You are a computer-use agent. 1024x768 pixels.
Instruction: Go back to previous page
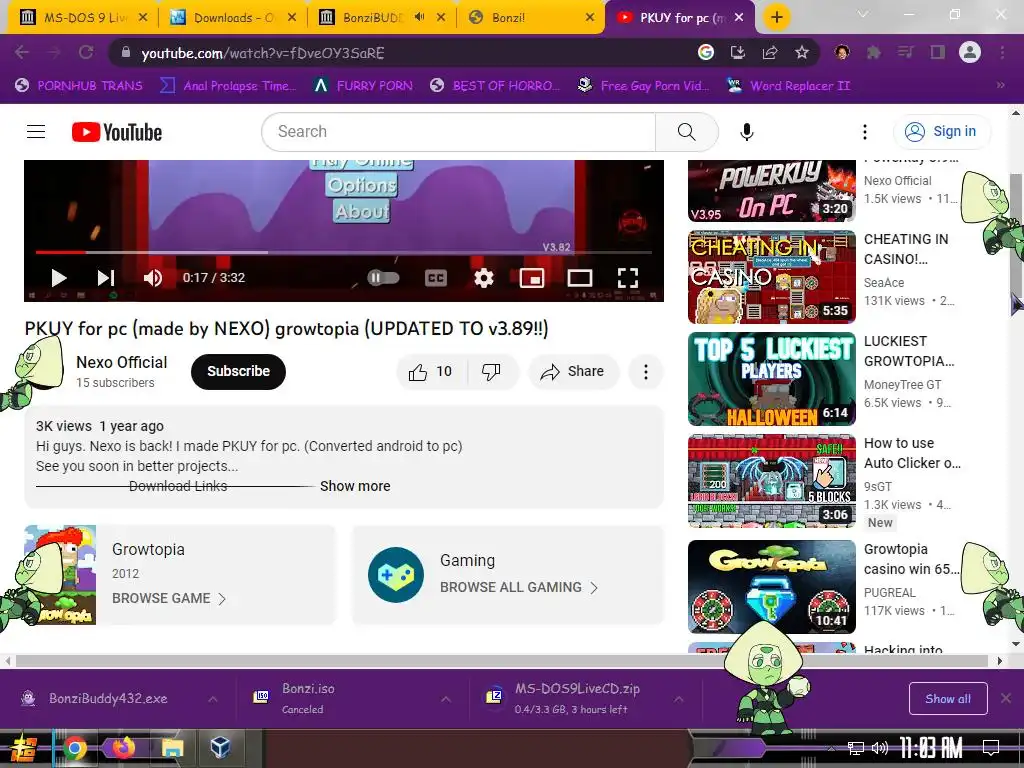(22, 52)
